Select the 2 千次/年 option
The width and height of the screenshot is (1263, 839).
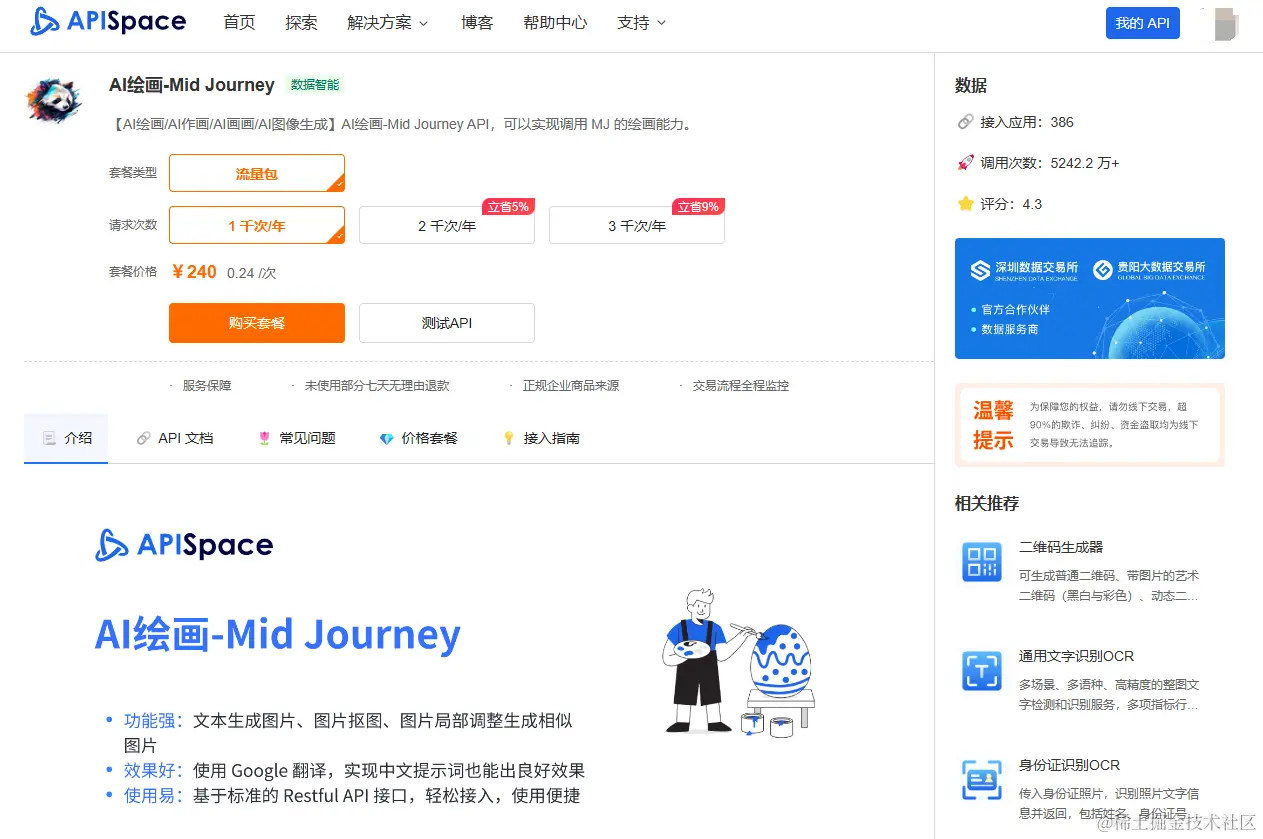(x=447, y=225)
